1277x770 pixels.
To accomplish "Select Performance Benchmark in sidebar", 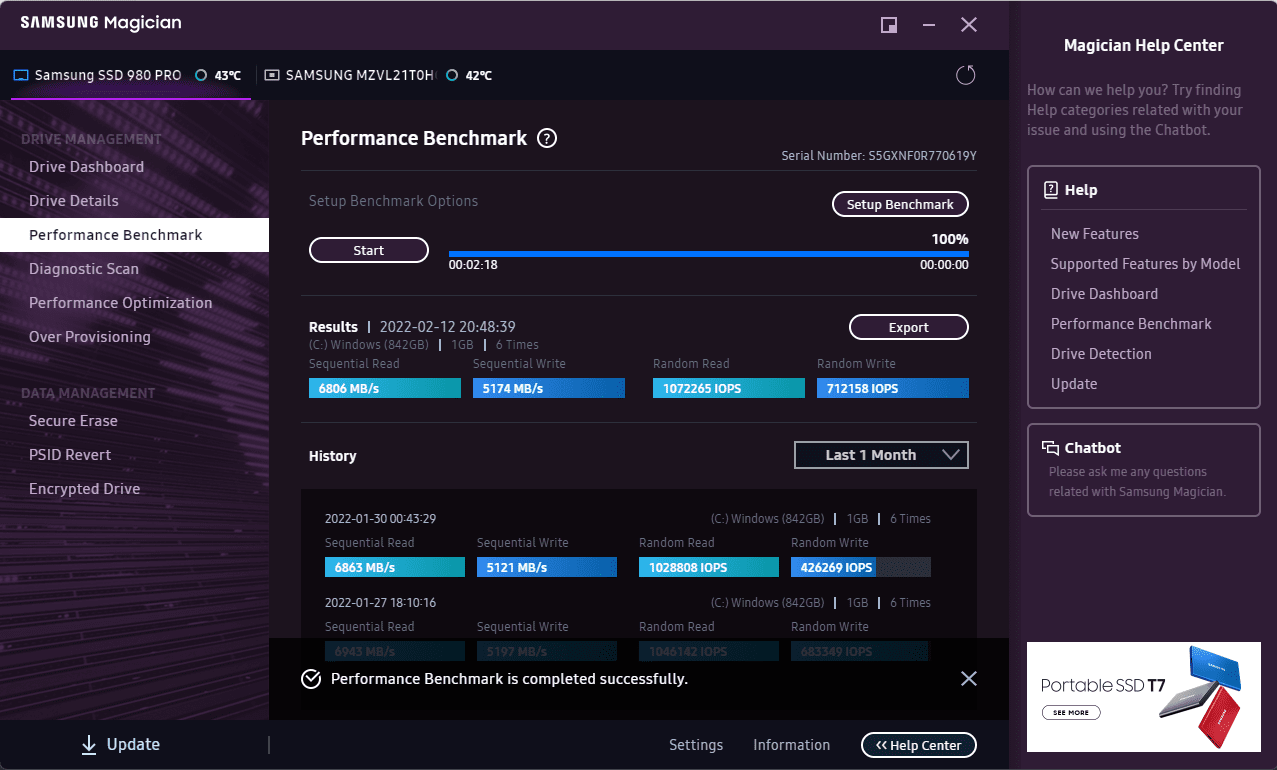I will click(134, 235).
